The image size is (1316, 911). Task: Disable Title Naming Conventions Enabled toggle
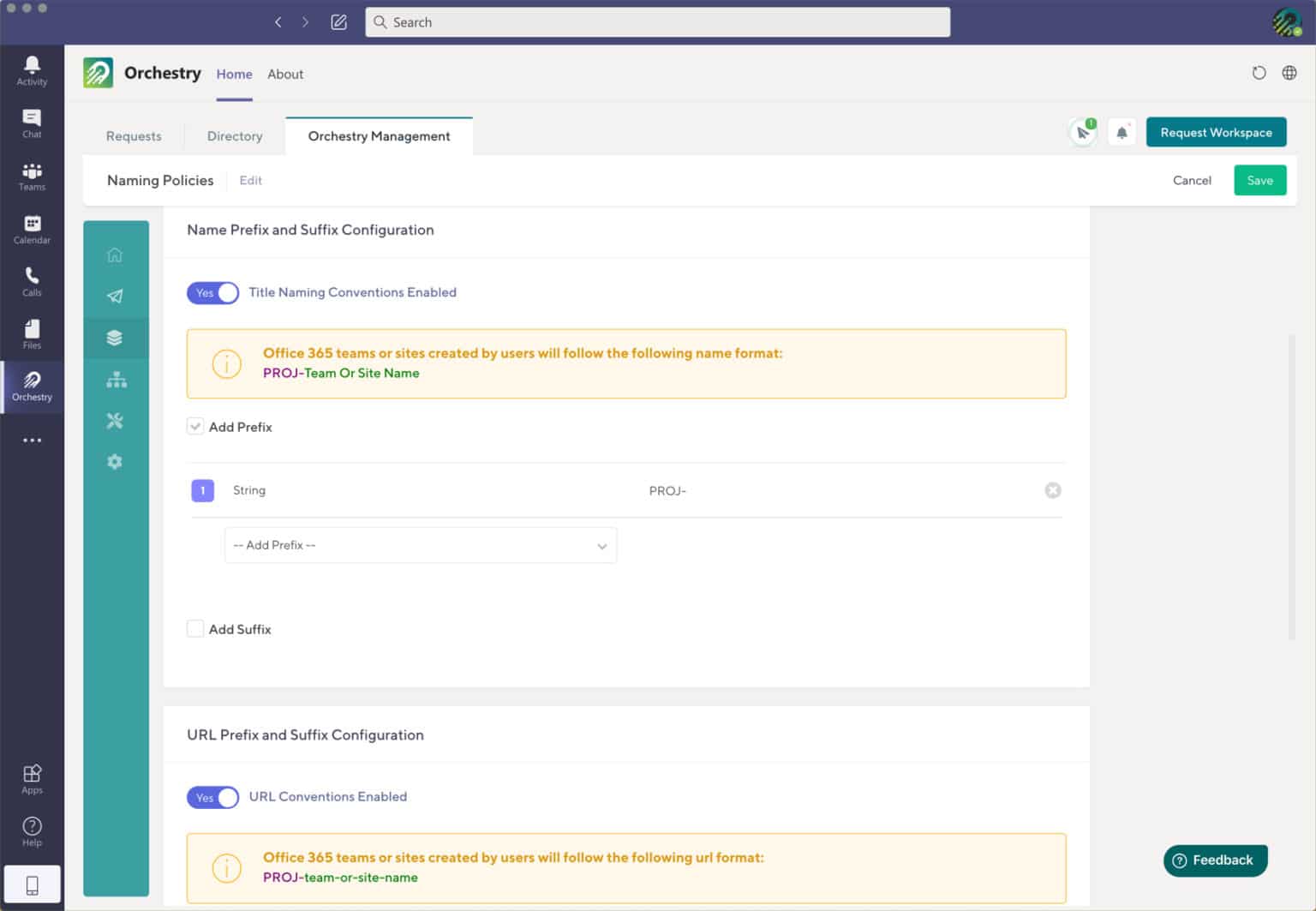coord(212,292)
